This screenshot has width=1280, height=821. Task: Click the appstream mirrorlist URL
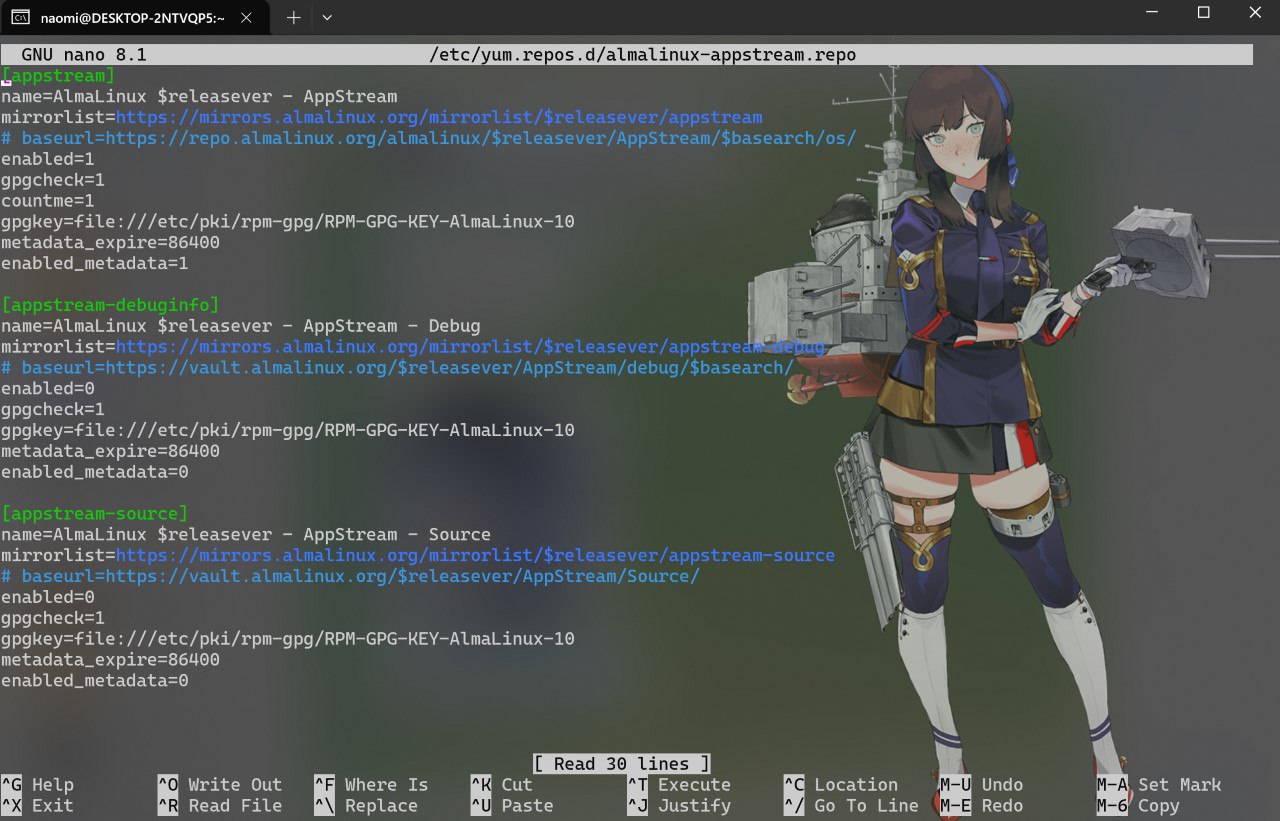click(438, 118)
